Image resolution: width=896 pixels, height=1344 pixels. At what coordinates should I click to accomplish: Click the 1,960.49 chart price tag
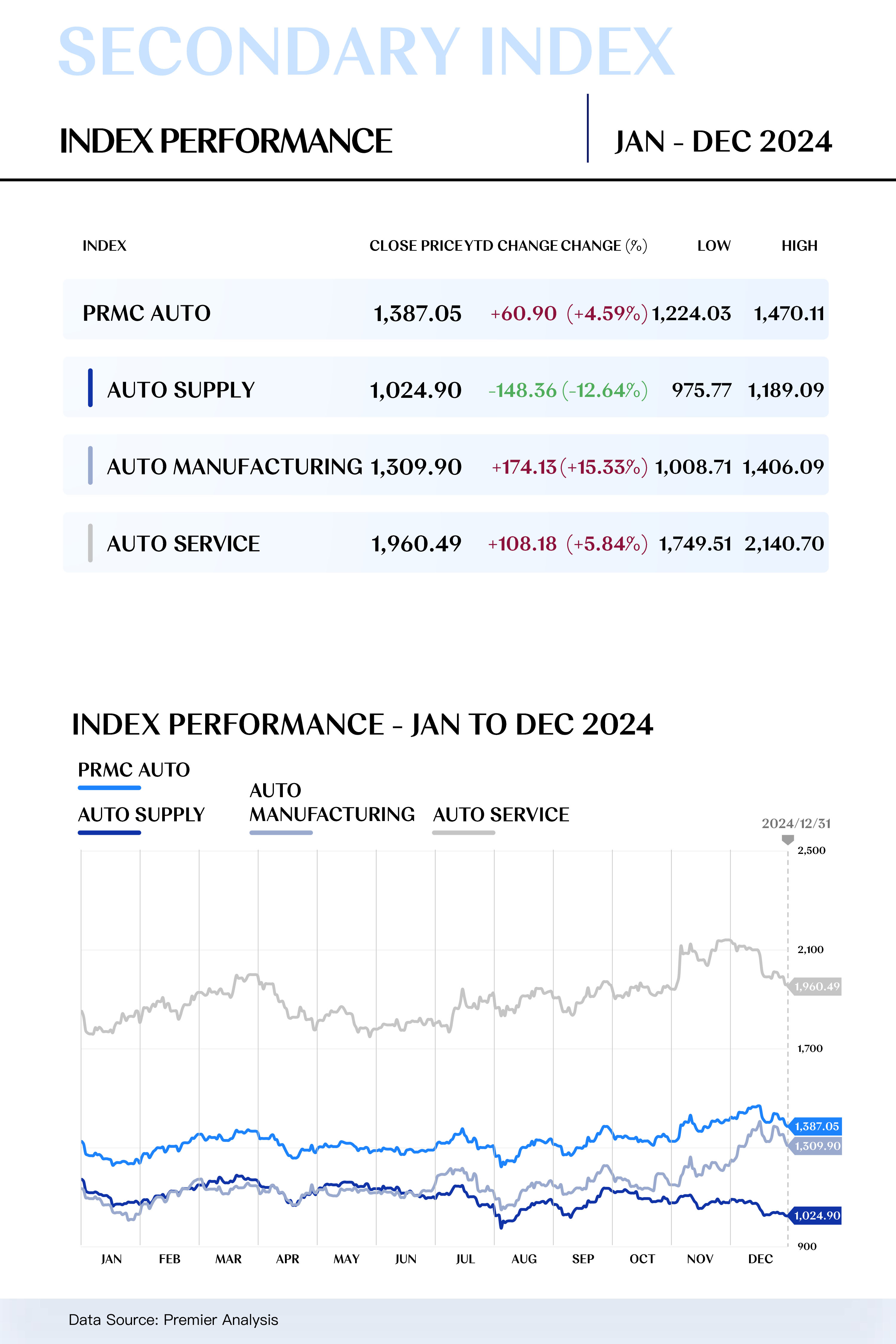click(817, 986)
